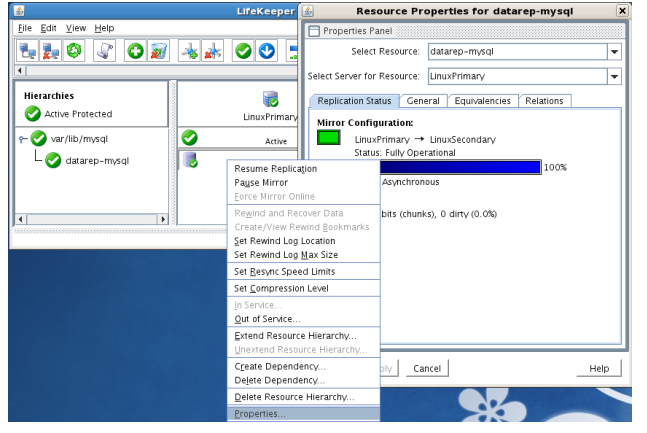Click the green mirror status color box
This screenshot has height=433, width=647.
point(328,137)
